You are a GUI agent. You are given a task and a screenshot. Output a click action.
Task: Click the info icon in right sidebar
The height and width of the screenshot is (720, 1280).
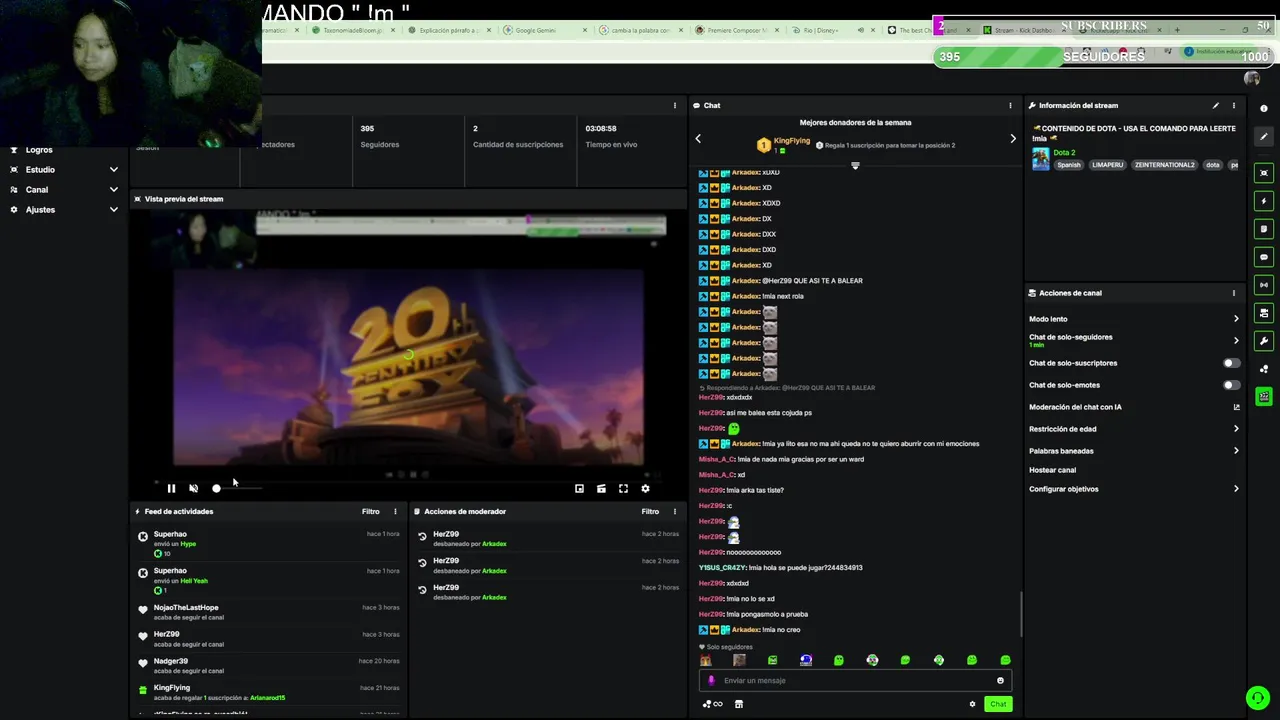click(1264, 109)
